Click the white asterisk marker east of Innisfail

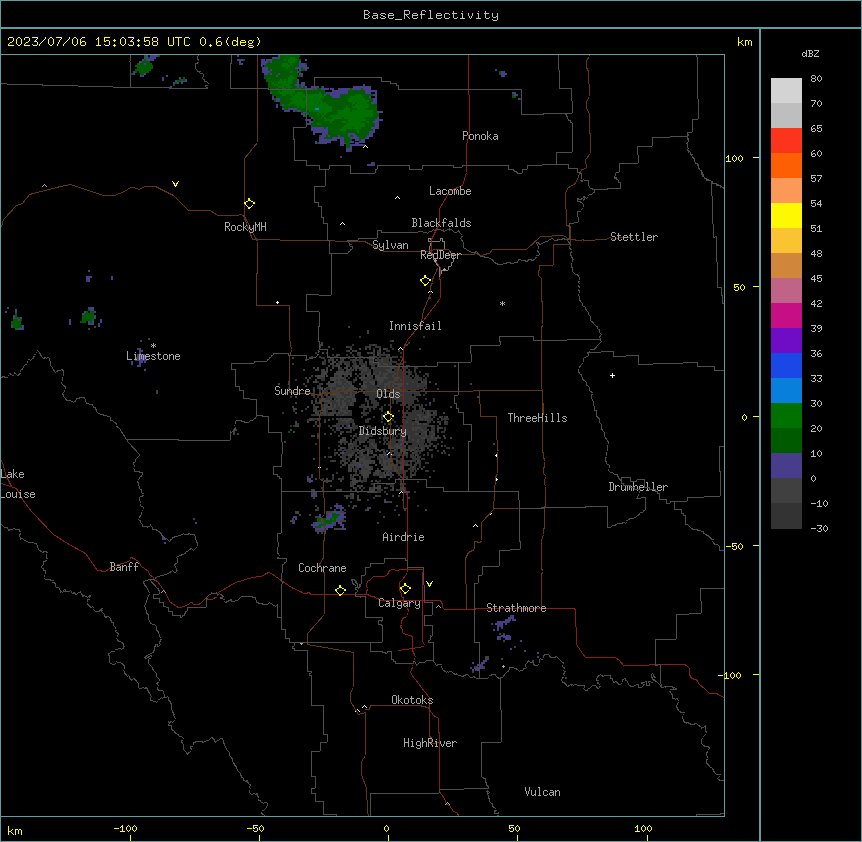[x=502, y=303]
